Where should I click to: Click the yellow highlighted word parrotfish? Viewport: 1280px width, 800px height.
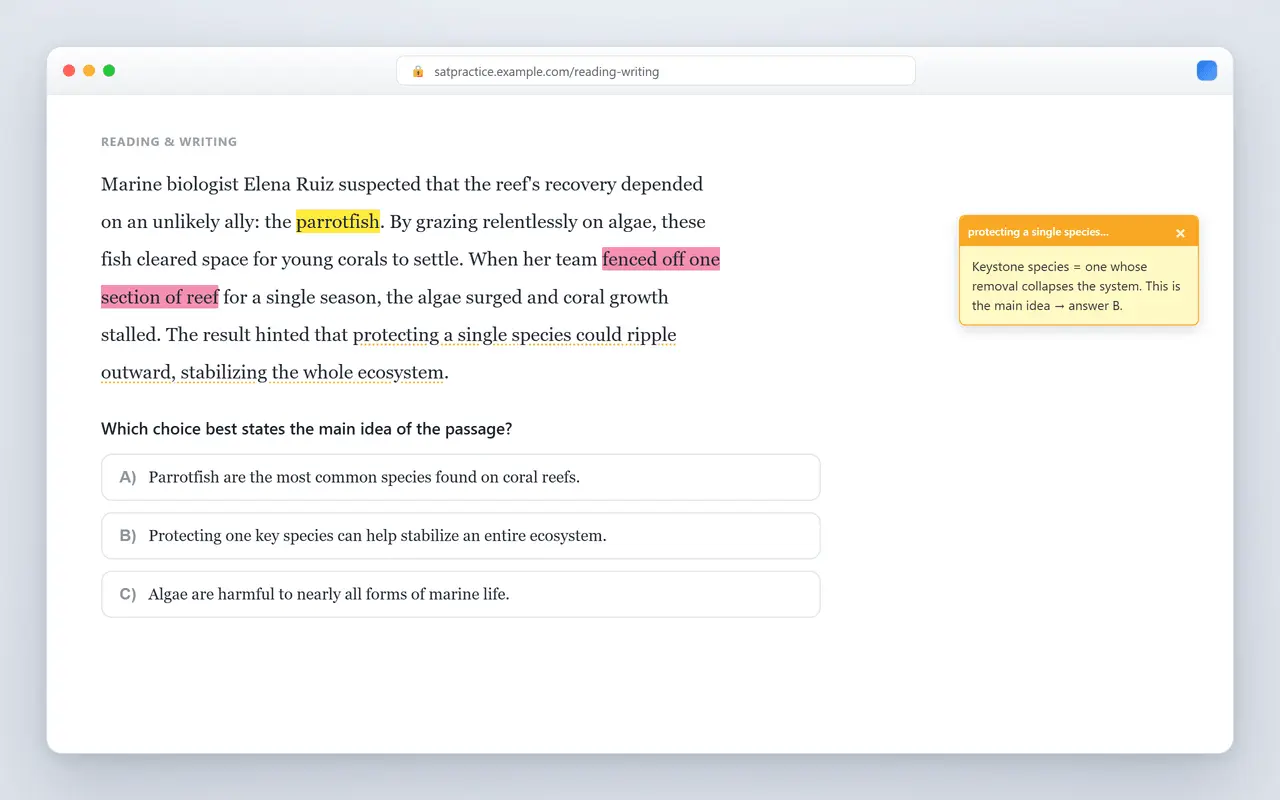pos(338,222)
